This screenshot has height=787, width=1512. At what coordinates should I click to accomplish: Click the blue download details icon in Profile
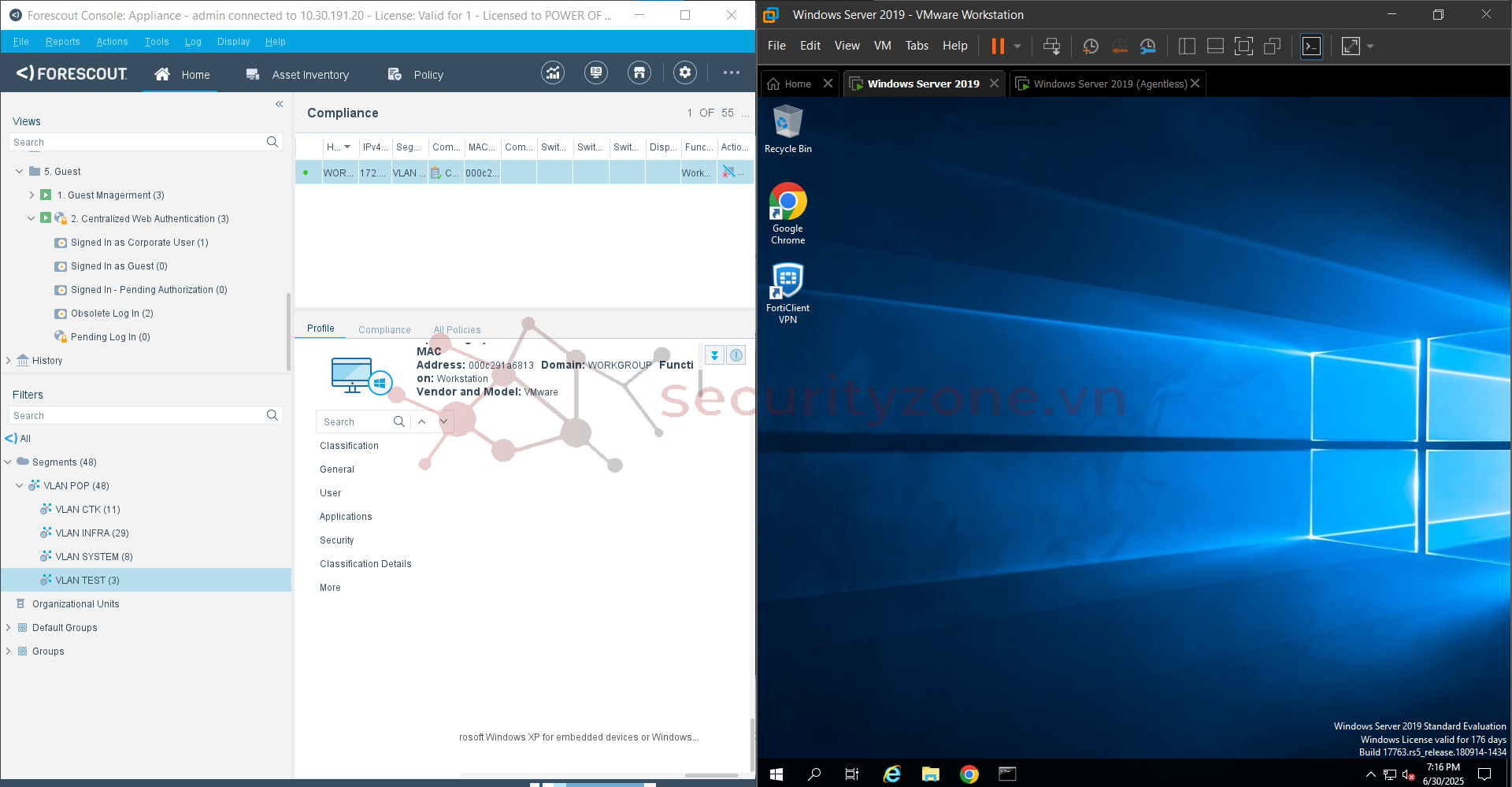point(714,355)
